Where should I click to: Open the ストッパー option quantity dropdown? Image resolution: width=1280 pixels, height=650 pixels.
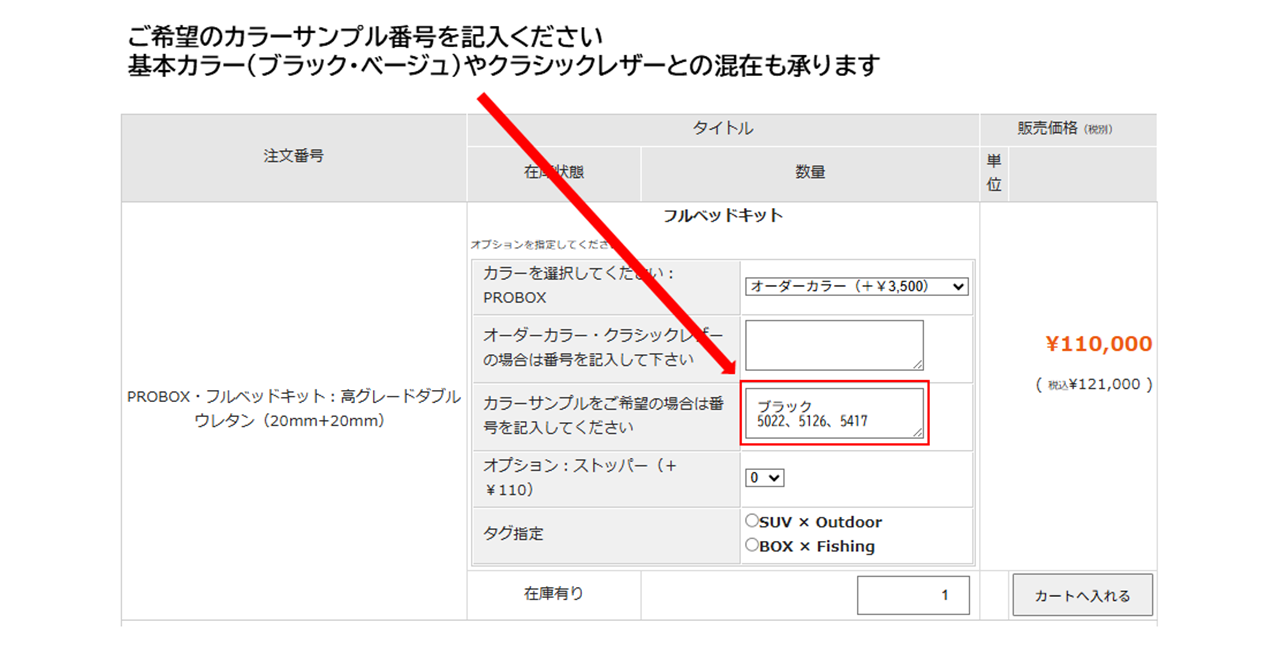[765, 478]
